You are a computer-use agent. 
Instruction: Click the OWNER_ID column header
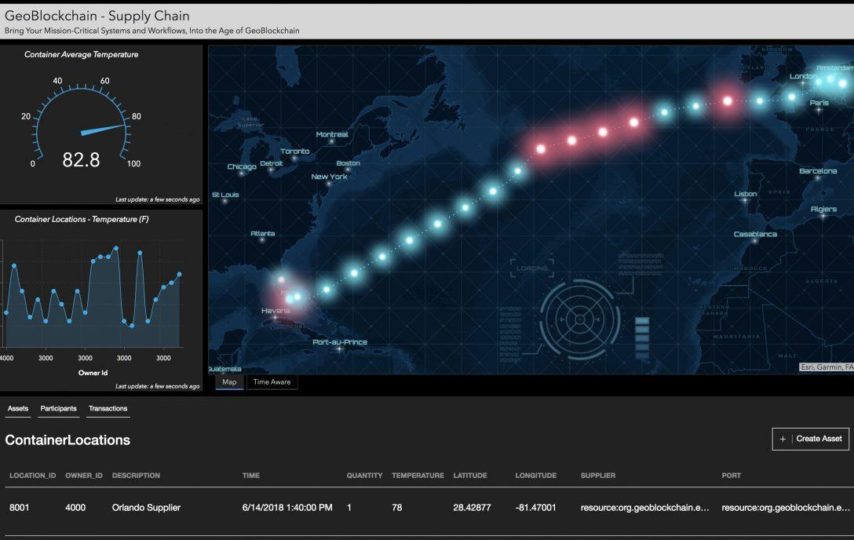(x=84, y=476)
